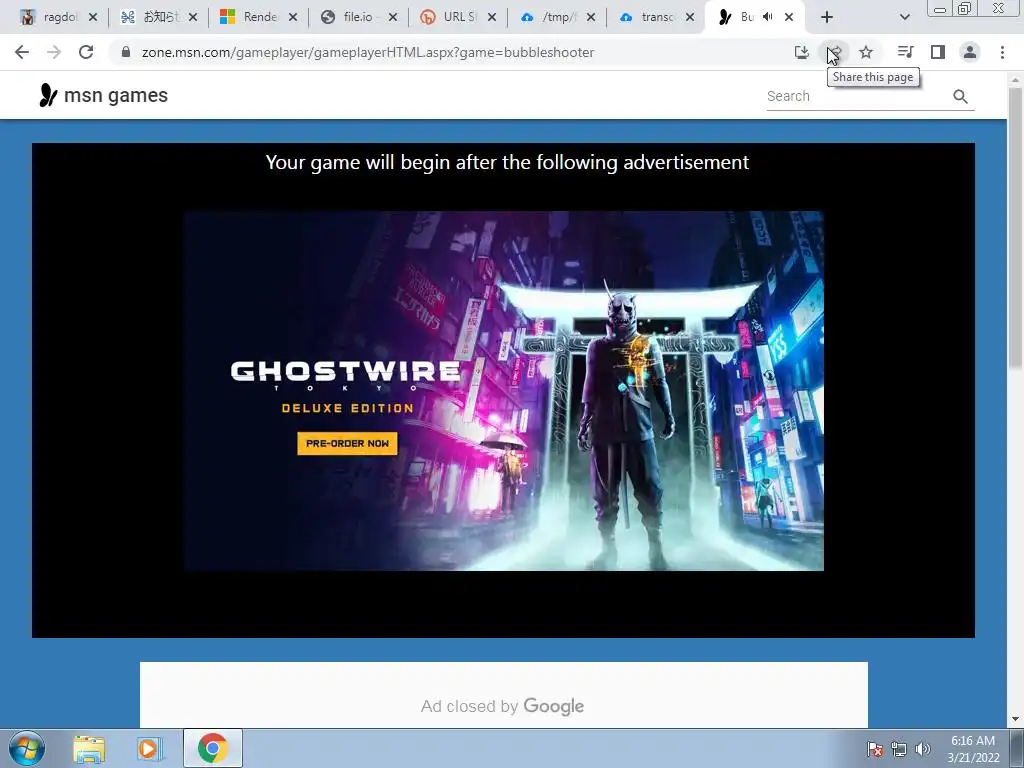Click the network tray icon
The image size is (1024, 768).
click(x=899, y=749)
